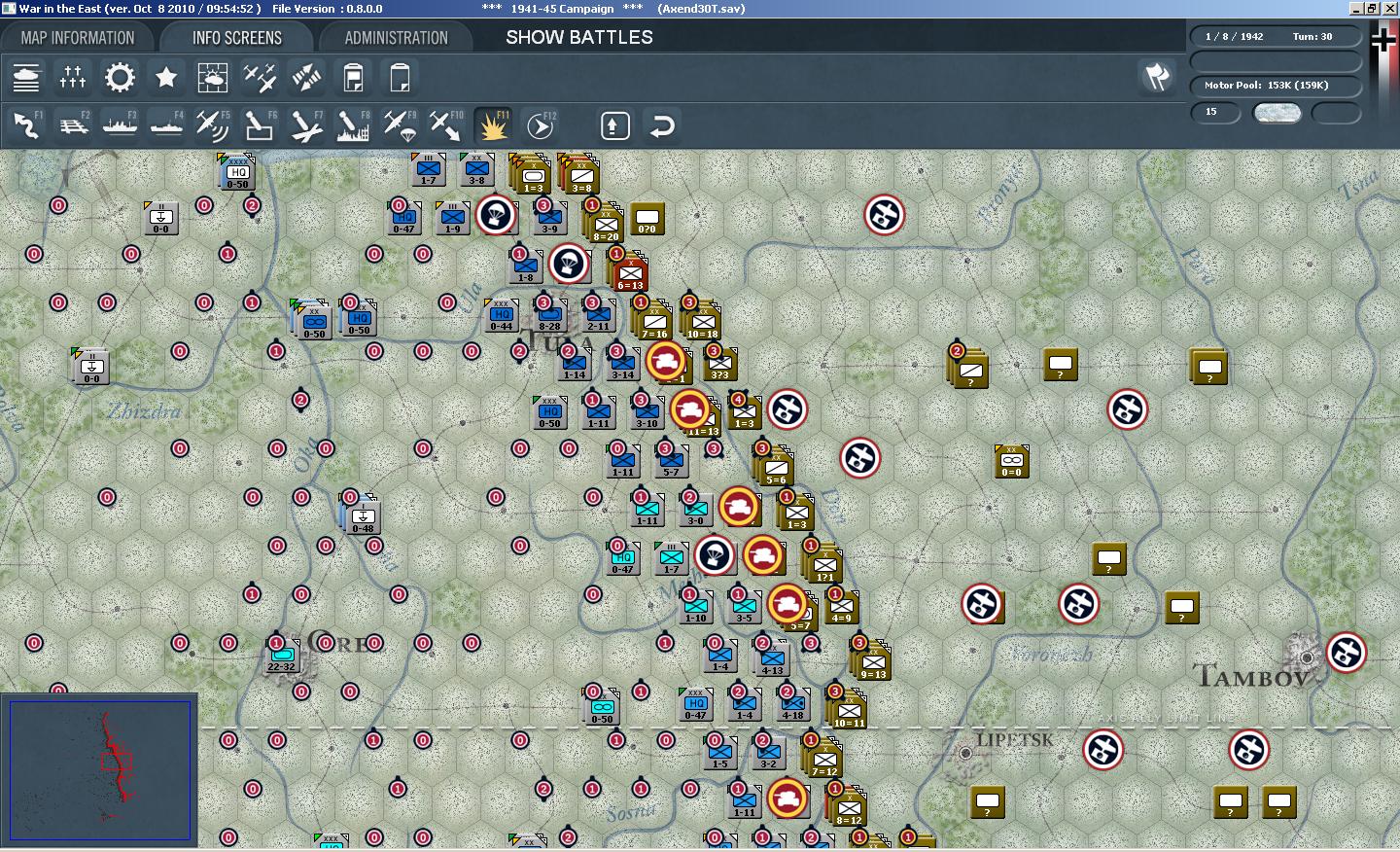This screenshot has height=852, width=1400.
Task: Select F7 bomb airfield mode
Action: click(x=306, y=125)
